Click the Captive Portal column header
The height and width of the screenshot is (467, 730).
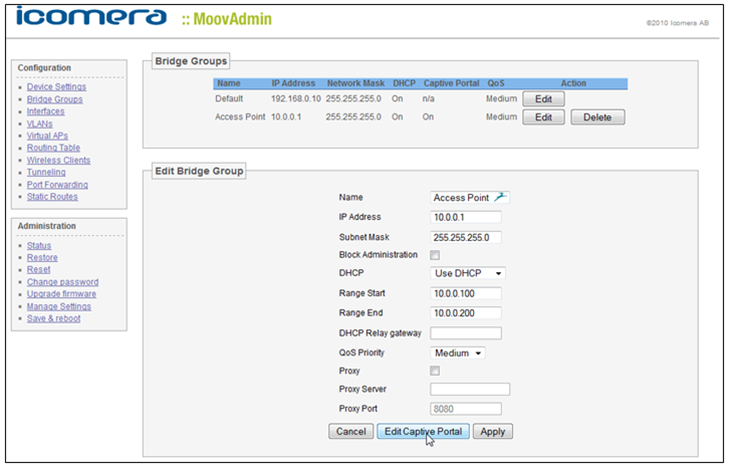pyautogui.click(x=451, y=83)
